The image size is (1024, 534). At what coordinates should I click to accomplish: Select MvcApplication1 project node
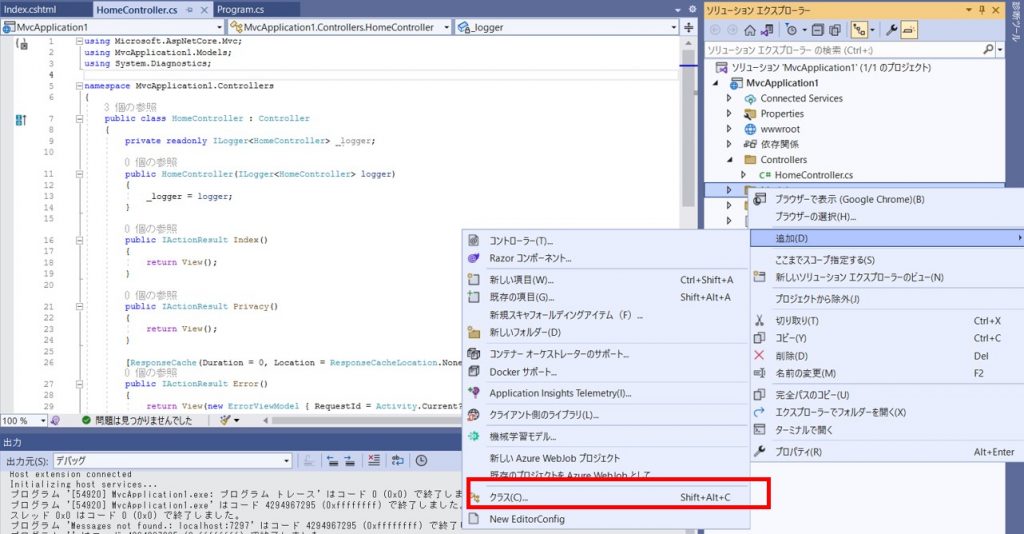click(x=782, y=83)
